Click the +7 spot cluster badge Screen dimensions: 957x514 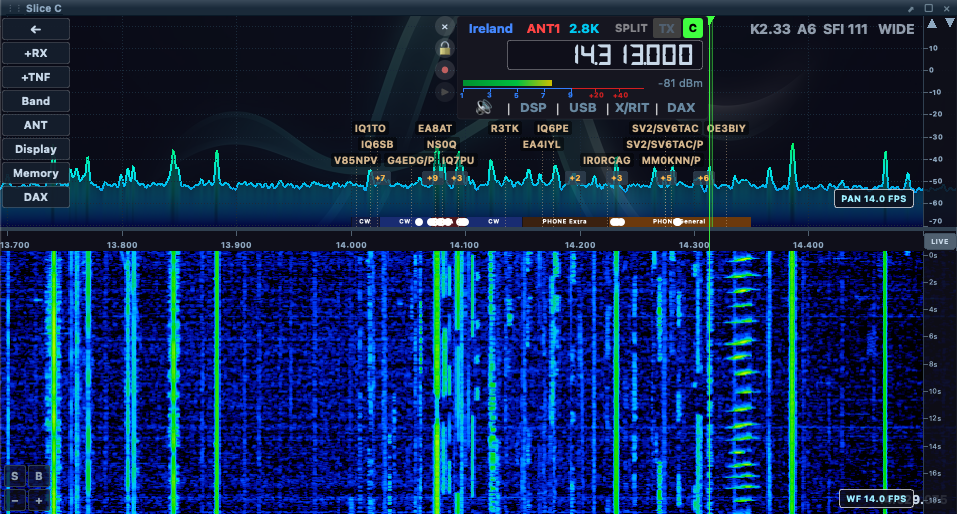pos(380,178)
